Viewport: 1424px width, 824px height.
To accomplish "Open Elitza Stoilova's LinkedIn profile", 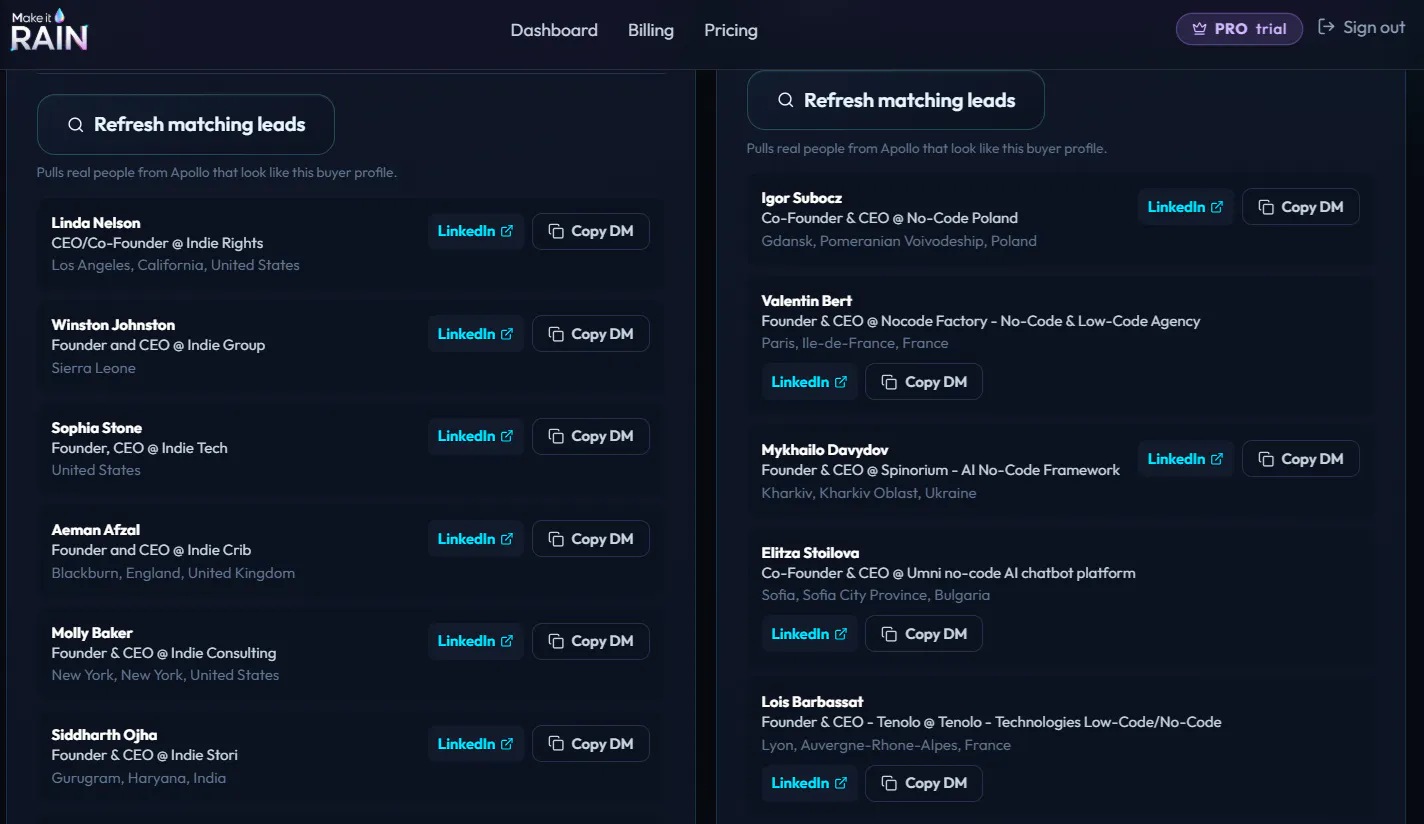I will [x=810, y=634].
